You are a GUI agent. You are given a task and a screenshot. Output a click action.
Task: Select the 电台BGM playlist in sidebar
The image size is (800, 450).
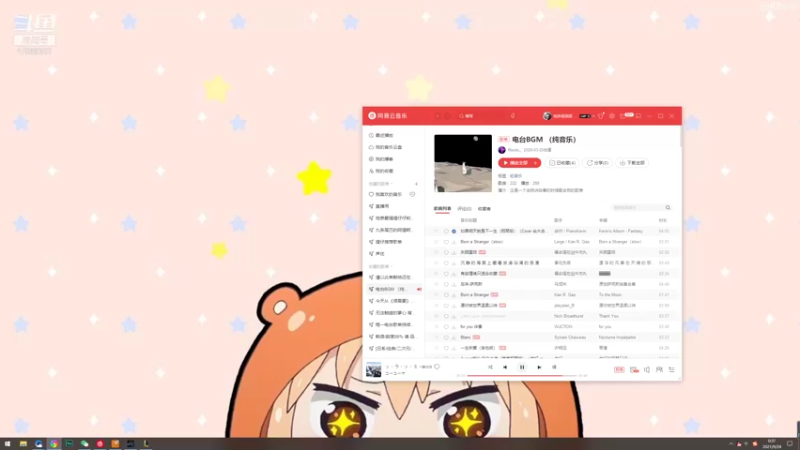pyautogui.click(x=394, y=289)
